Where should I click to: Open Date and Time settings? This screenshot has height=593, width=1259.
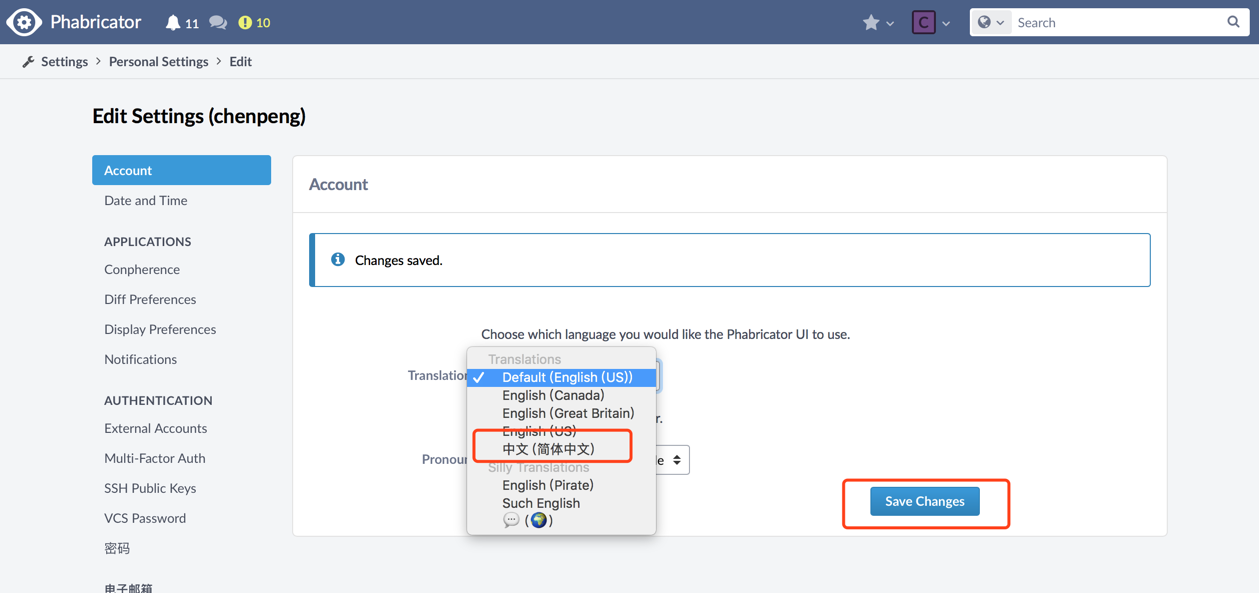click(145, 200)
